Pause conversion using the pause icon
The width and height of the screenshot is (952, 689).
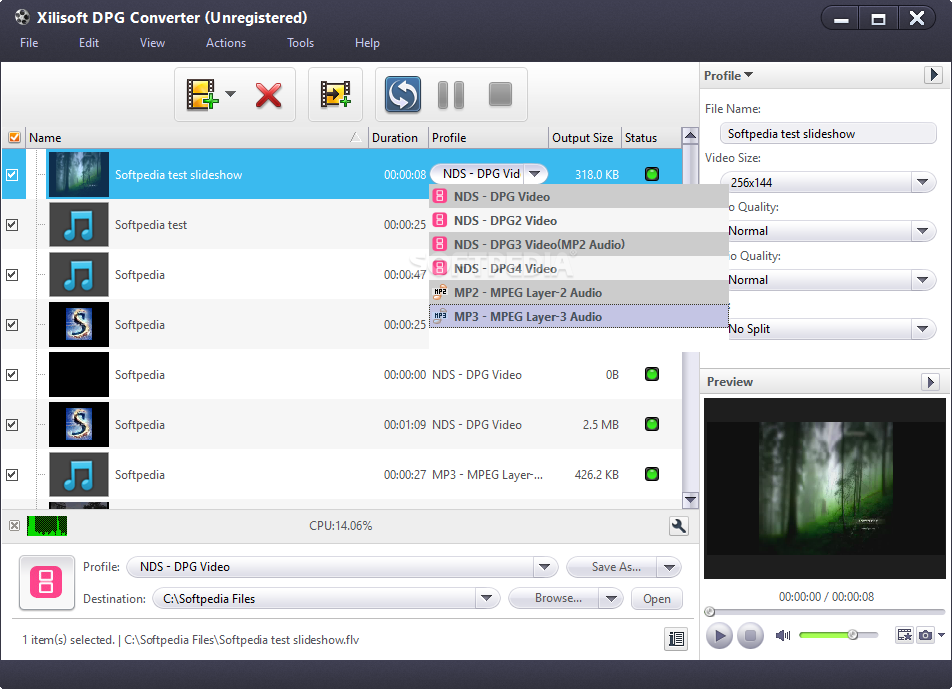[451, 95]
